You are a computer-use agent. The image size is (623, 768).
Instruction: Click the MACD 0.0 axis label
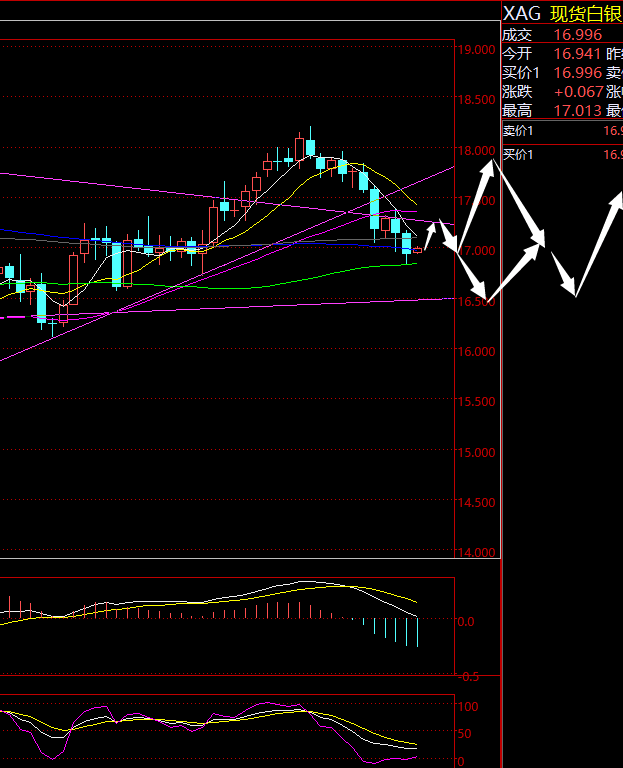coord(465,622)
